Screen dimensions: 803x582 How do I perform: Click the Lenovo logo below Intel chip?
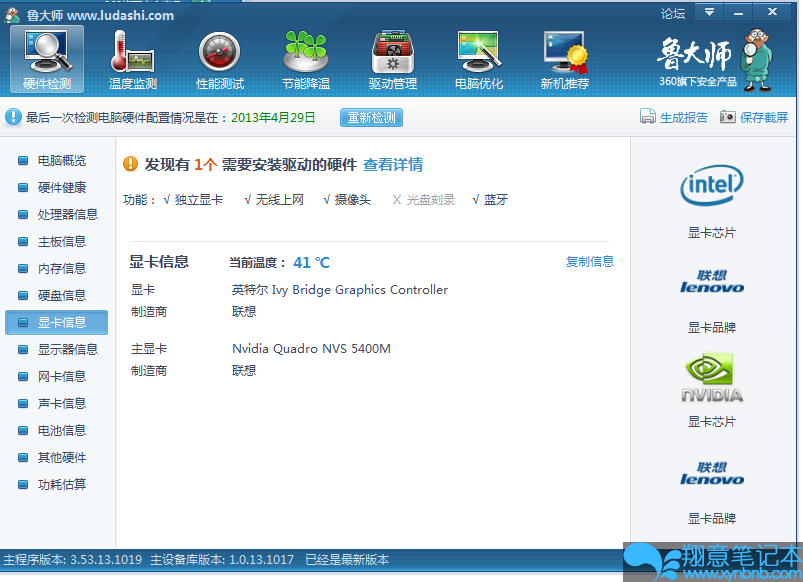point(712,282)
